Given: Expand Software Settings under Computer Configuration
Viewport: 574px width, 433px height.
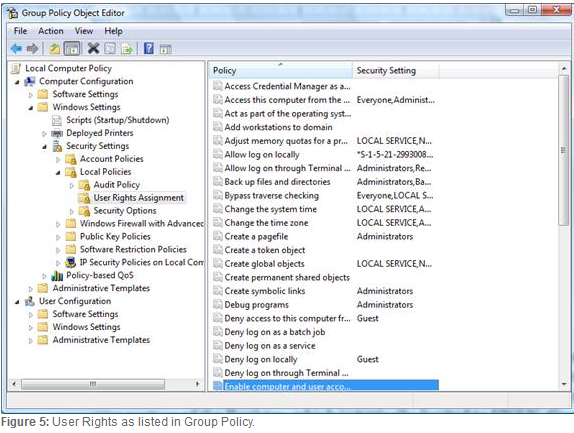Looking at the screenshot, I should point(31,95).
